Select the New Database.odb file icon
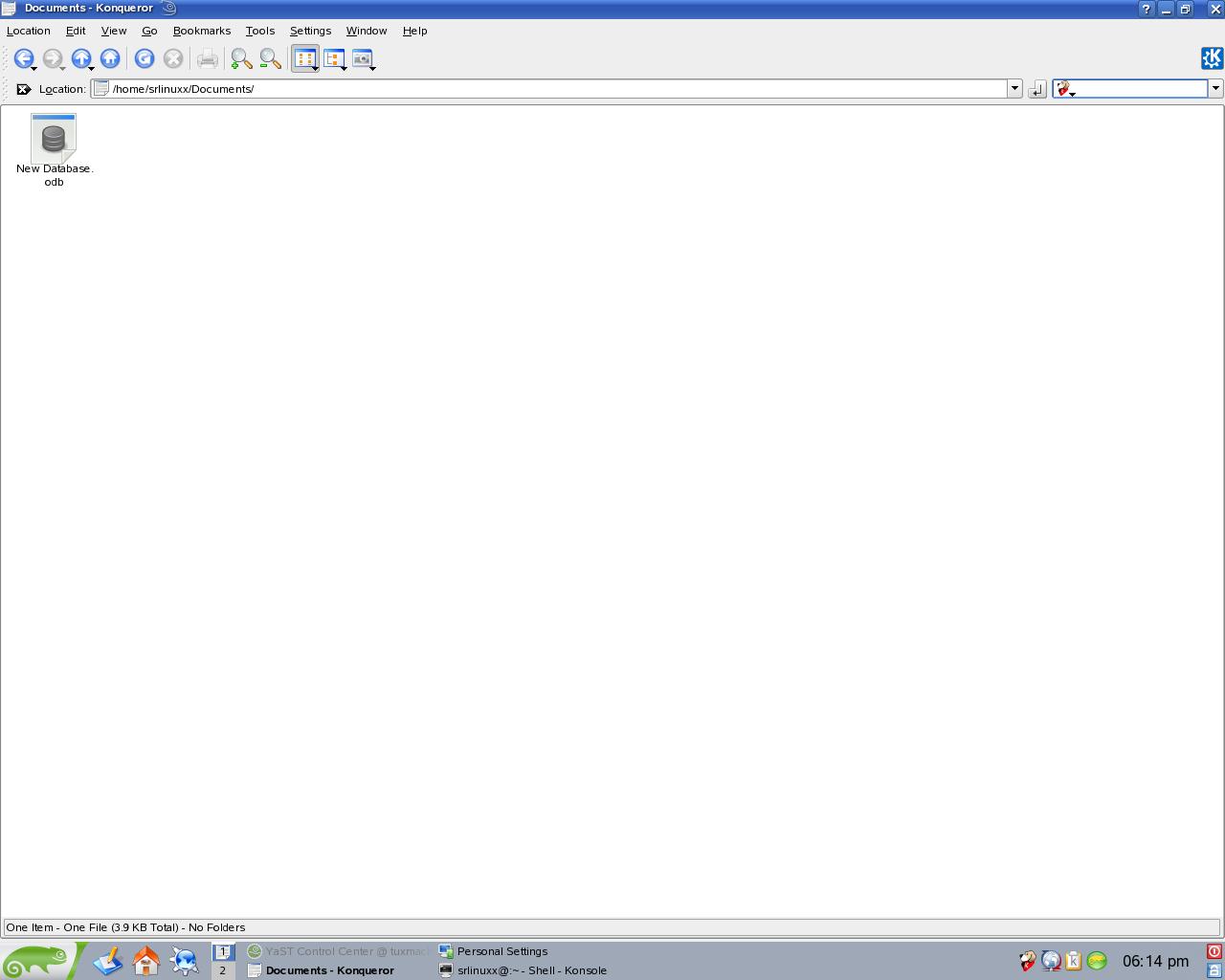The height and width of the screenshot is (980, 1225). (x=54, y=139)
